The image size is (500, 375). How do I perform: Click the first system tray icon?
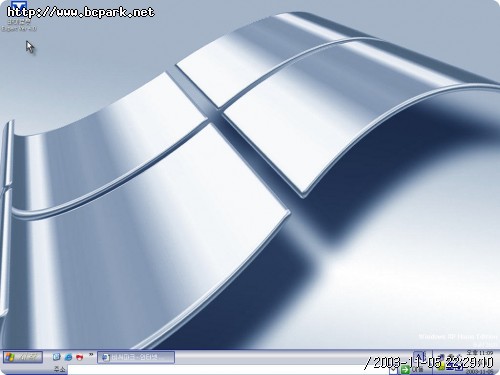pyautogui.click(x=442, y=357)
